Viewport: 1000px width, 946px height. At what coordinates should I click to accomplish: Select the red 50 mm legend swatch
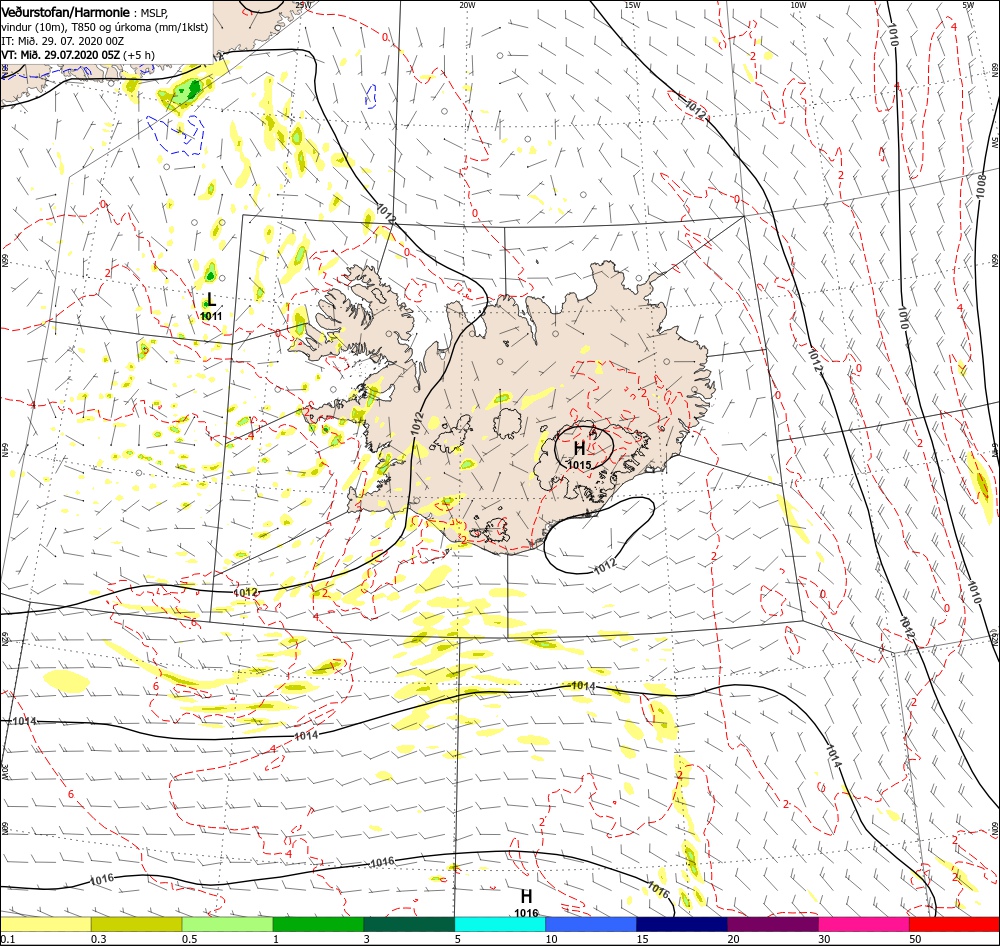tap(954, 924)
